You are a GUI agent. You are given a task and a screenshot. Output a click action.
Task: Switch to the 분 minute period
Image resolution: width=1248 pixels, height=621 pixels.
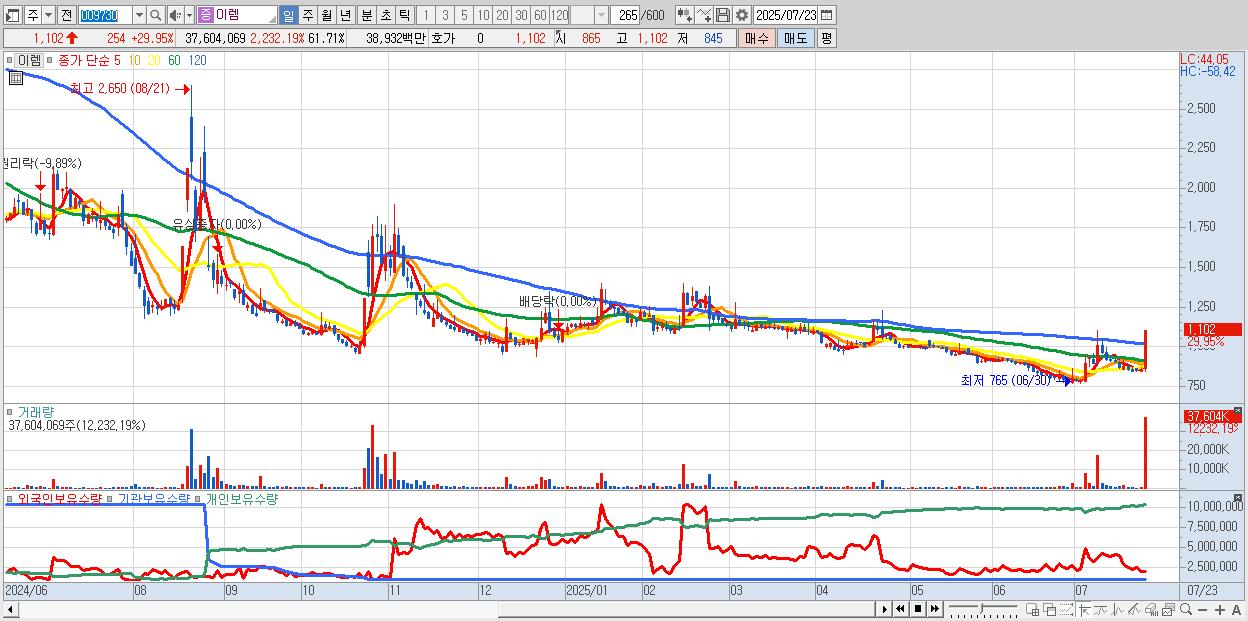366,15
